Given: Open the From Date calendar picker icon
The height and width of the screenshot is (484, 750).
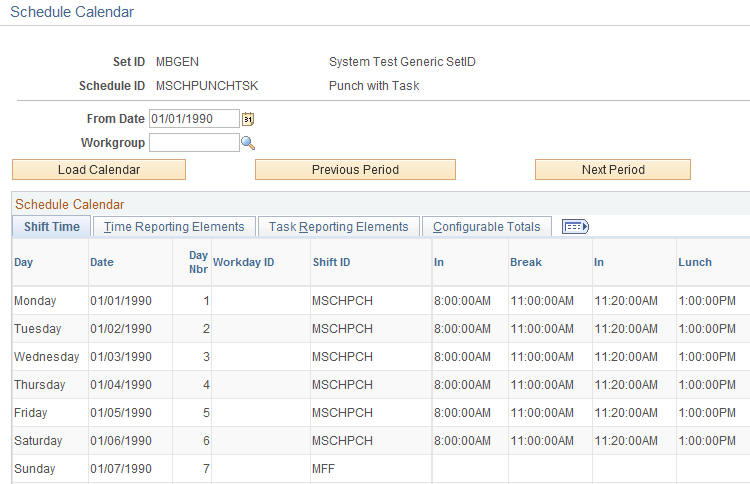Looking at the screenshot, I should click(248, 119).
